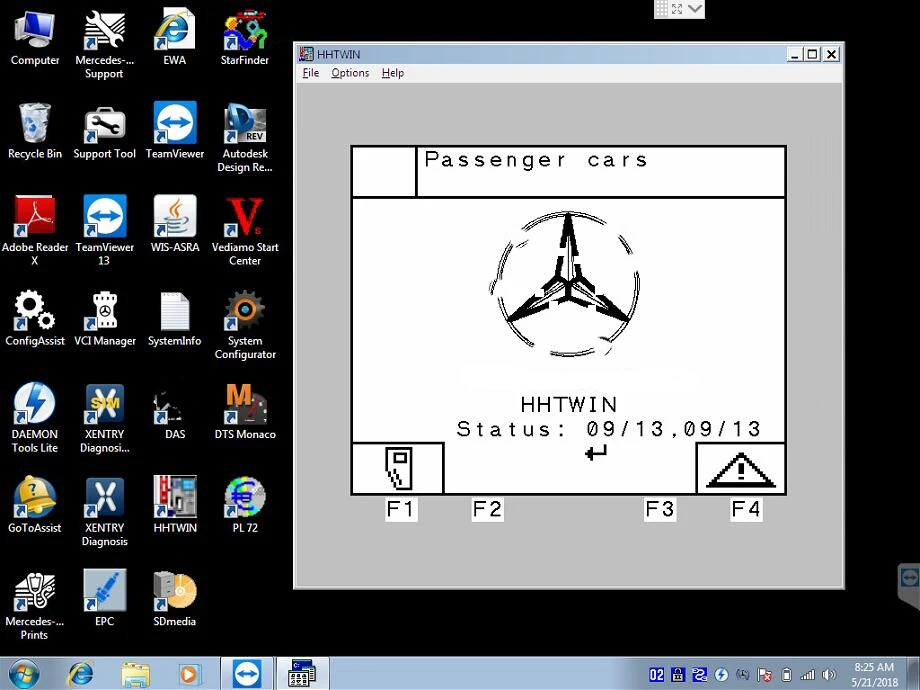Click the fullscreen arrows icon in top toolbar
The image size is (920, 690).
click(x=677, y=9)
